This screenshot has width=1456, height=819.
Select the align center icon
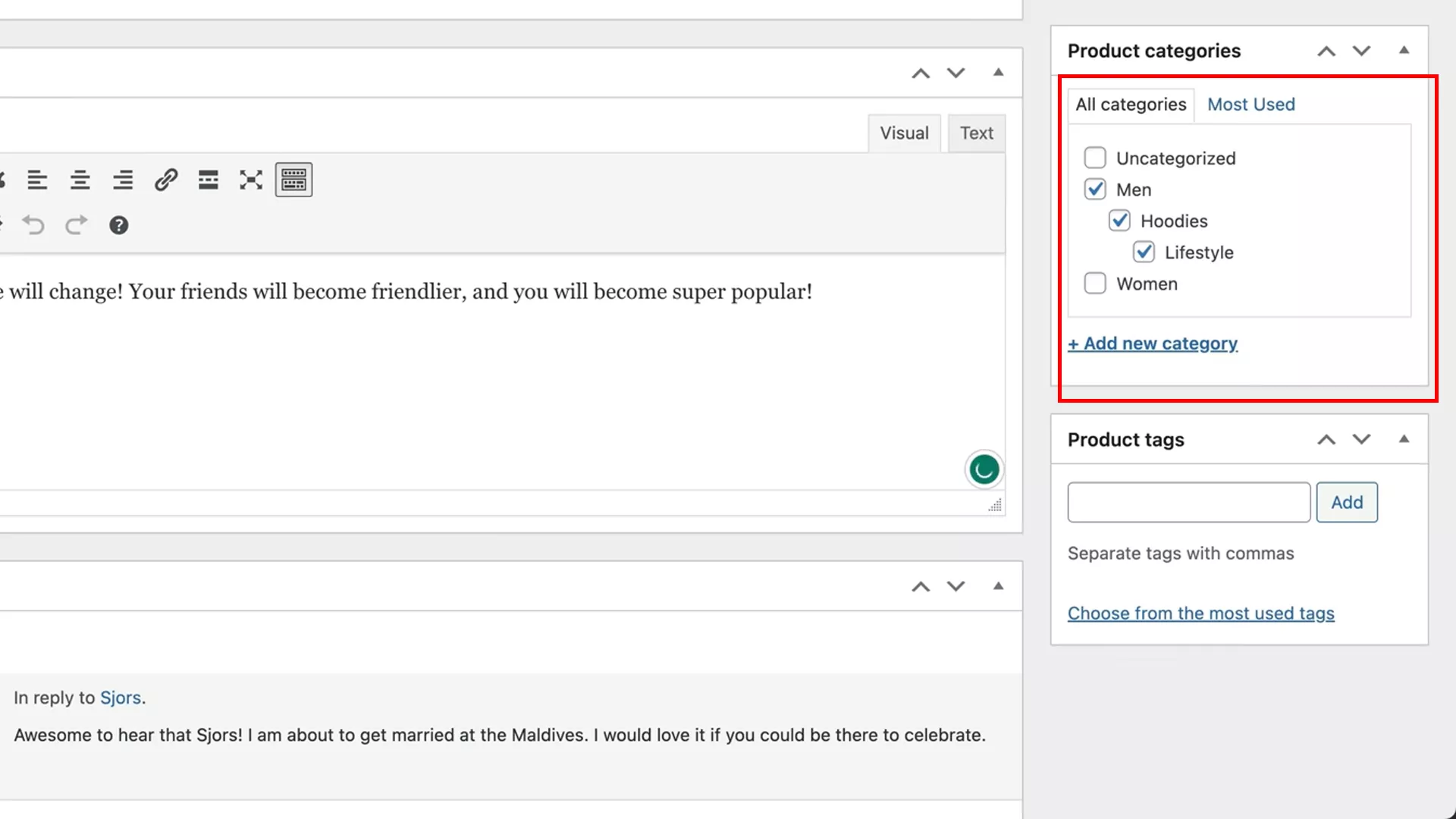point(80,180)
